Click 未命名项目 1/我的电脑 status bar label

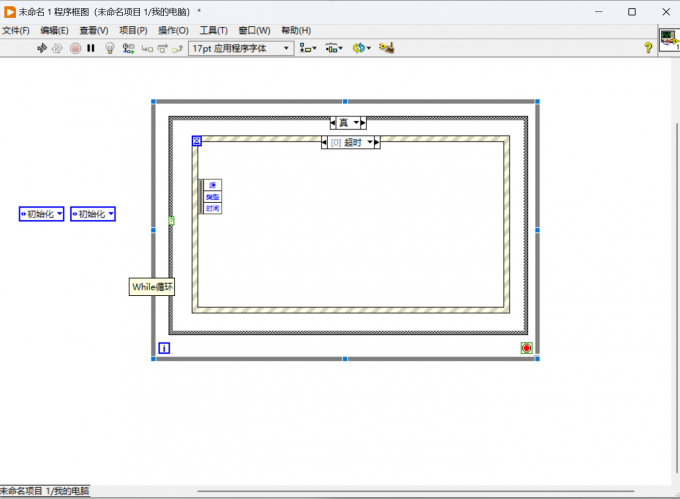45,491
